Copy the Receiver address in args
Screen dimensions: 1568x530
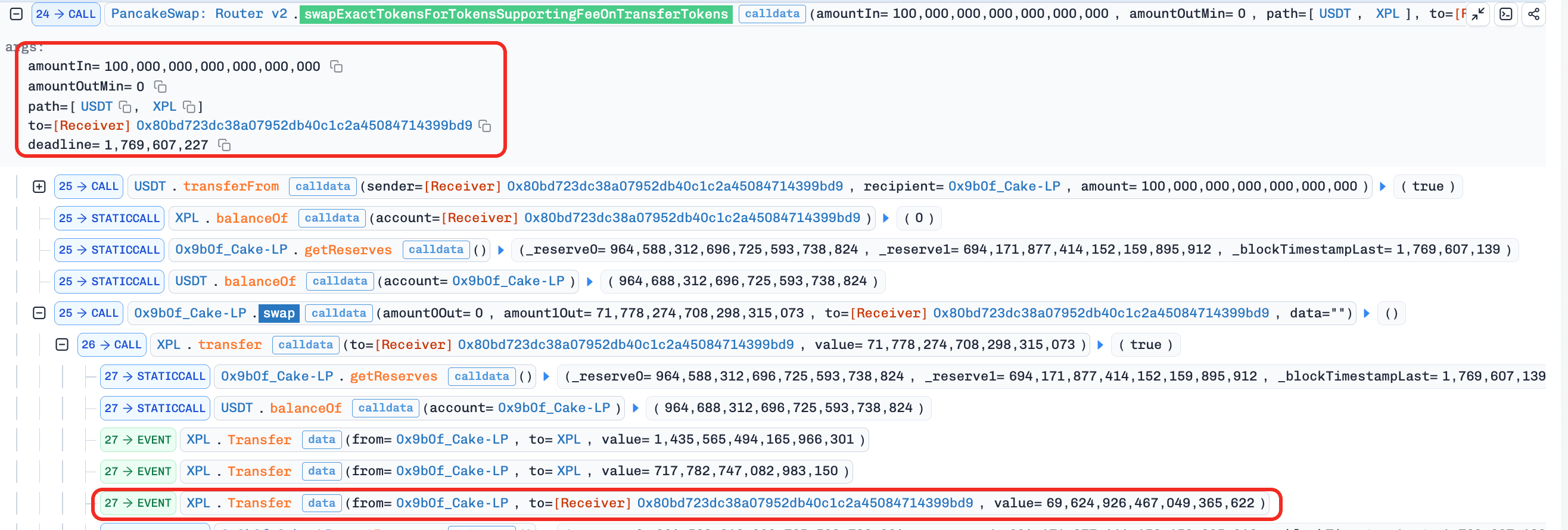(x=484, y=125)
